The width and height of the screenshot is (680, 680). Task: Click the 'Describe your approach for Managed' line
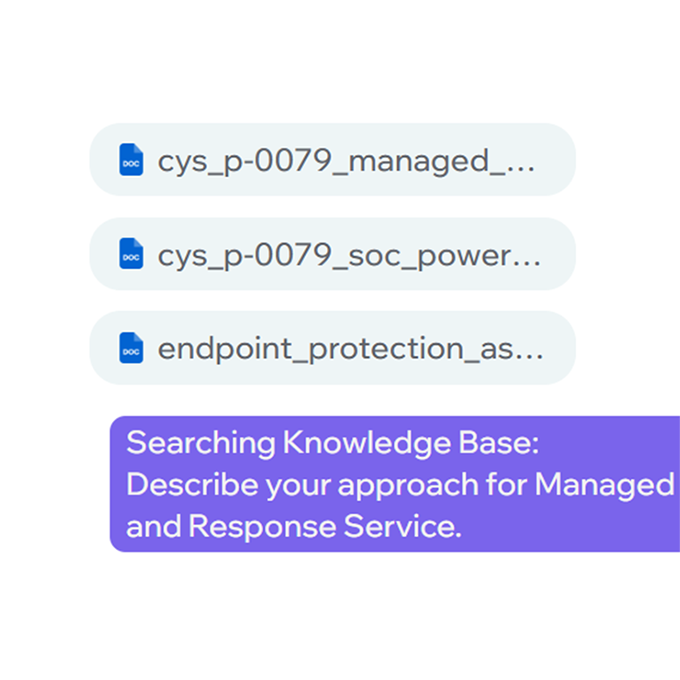[400, 485]
